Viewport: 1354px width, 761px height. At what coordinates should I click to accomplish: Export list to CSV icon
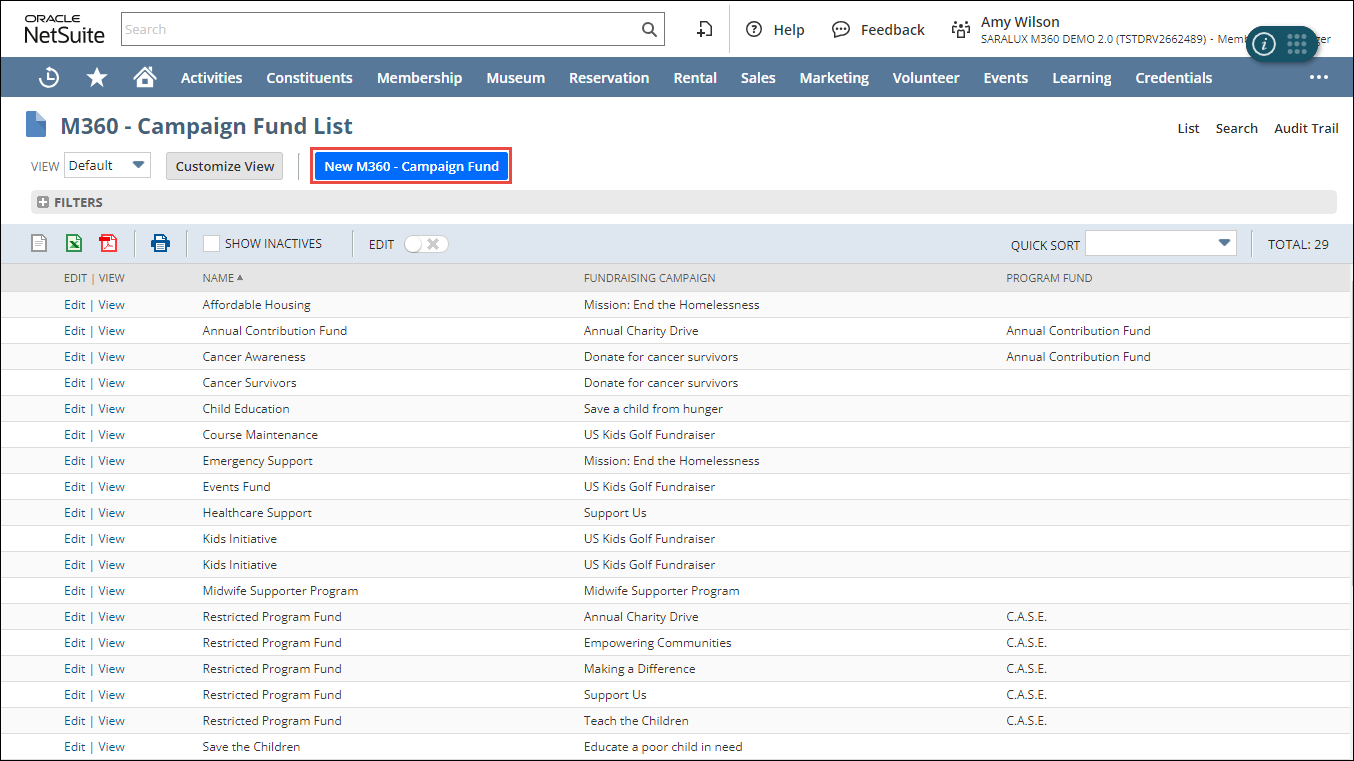39,243
